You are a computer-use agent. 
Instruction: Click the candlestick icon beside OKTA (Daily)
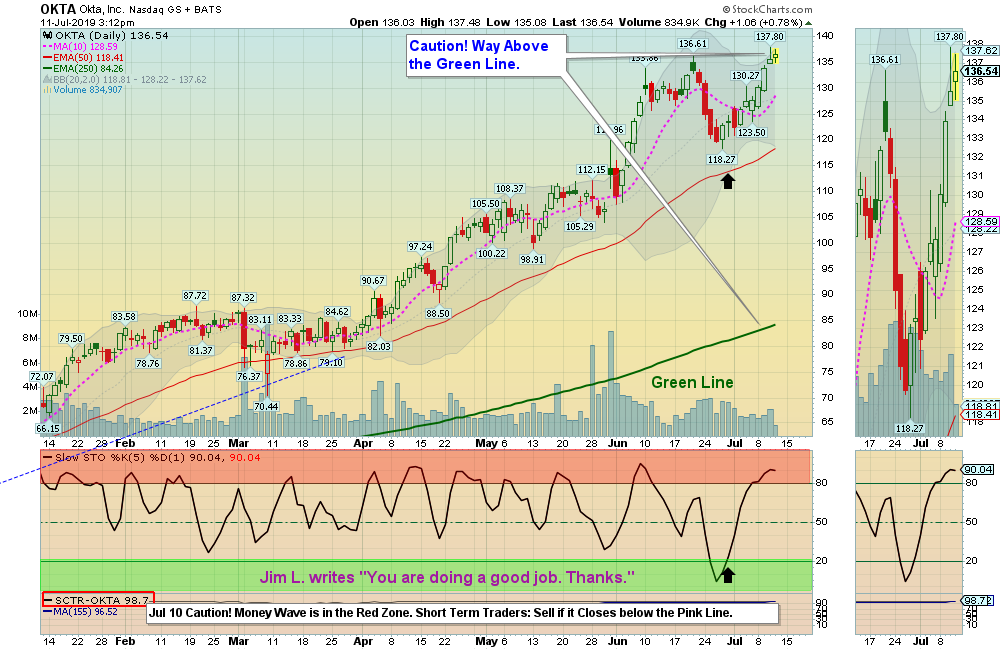point(47,36)
